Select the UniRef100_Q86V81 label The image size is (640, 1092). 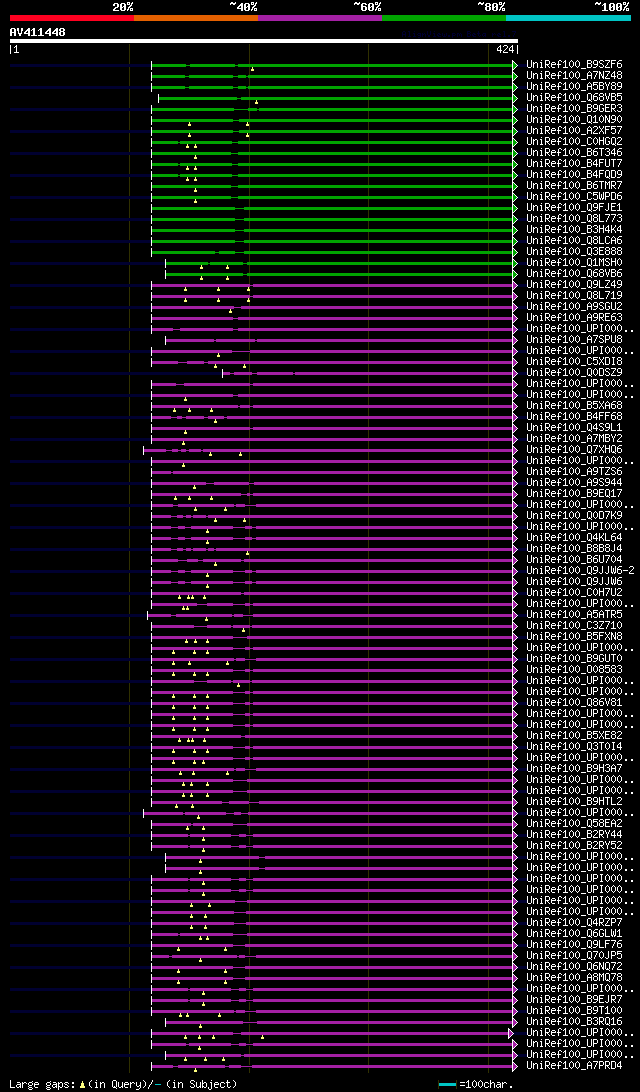tap(575, 703)
